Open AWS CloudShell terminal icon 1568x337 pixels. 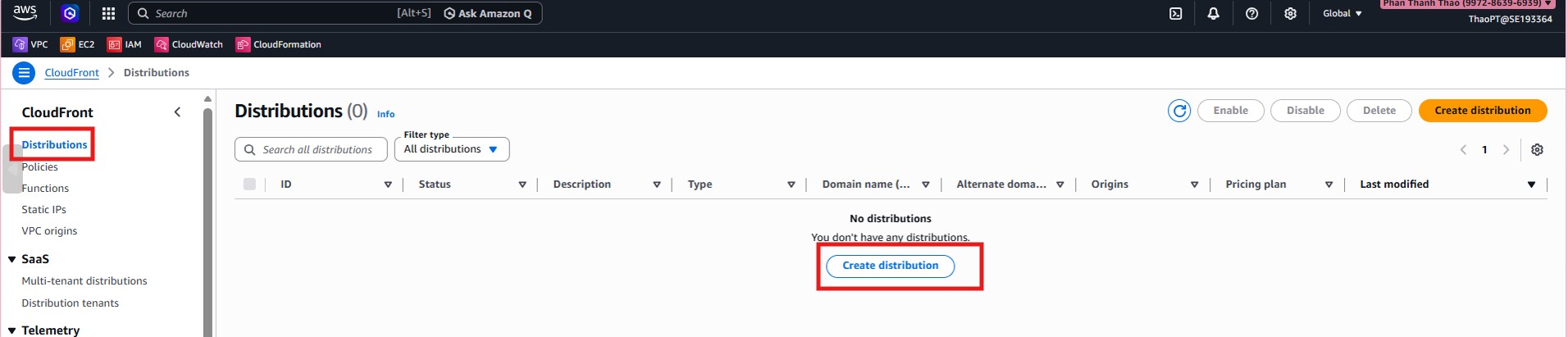[x=1175, y=13]
